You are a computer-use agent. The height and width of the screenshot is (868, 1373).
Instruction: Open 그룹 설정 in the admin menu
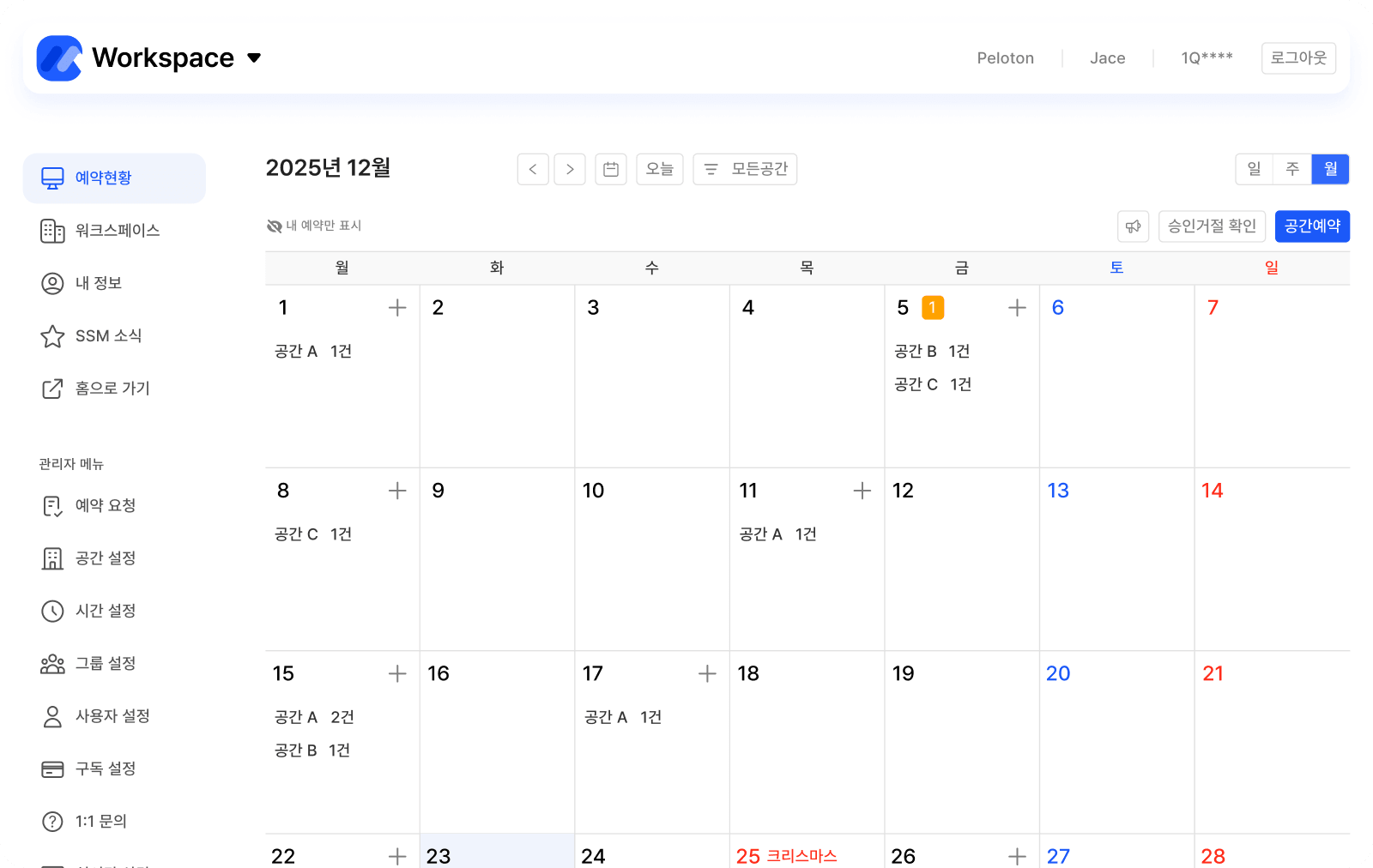point(101,663)
